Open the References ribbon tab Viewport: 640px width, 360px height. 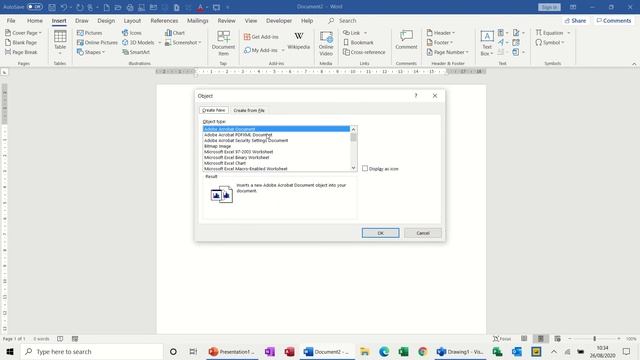[x=164, y=20]
